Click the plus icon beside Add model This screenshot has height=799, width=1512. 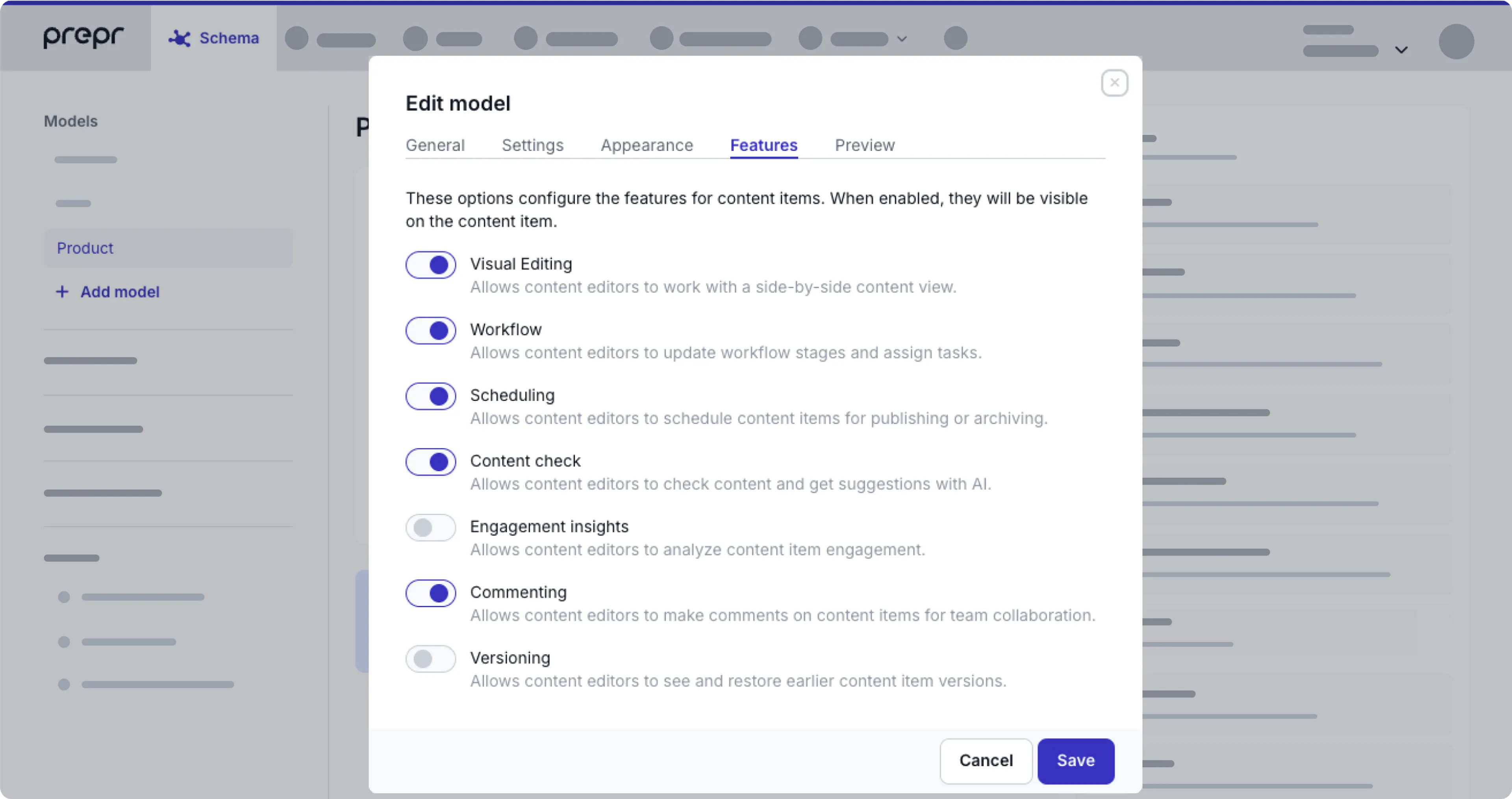coord(62,292)
